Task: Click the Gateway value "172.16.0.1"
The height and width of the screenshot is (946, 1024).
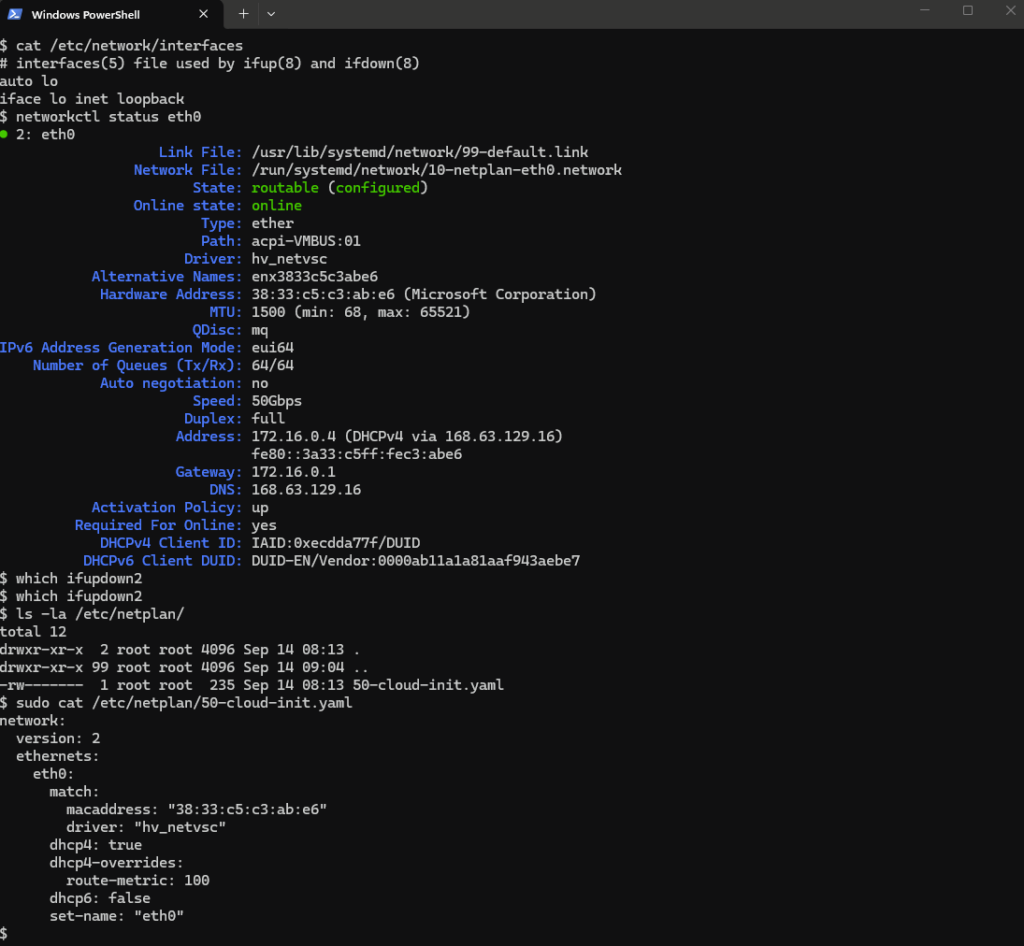Action: (x=293, y=472)
